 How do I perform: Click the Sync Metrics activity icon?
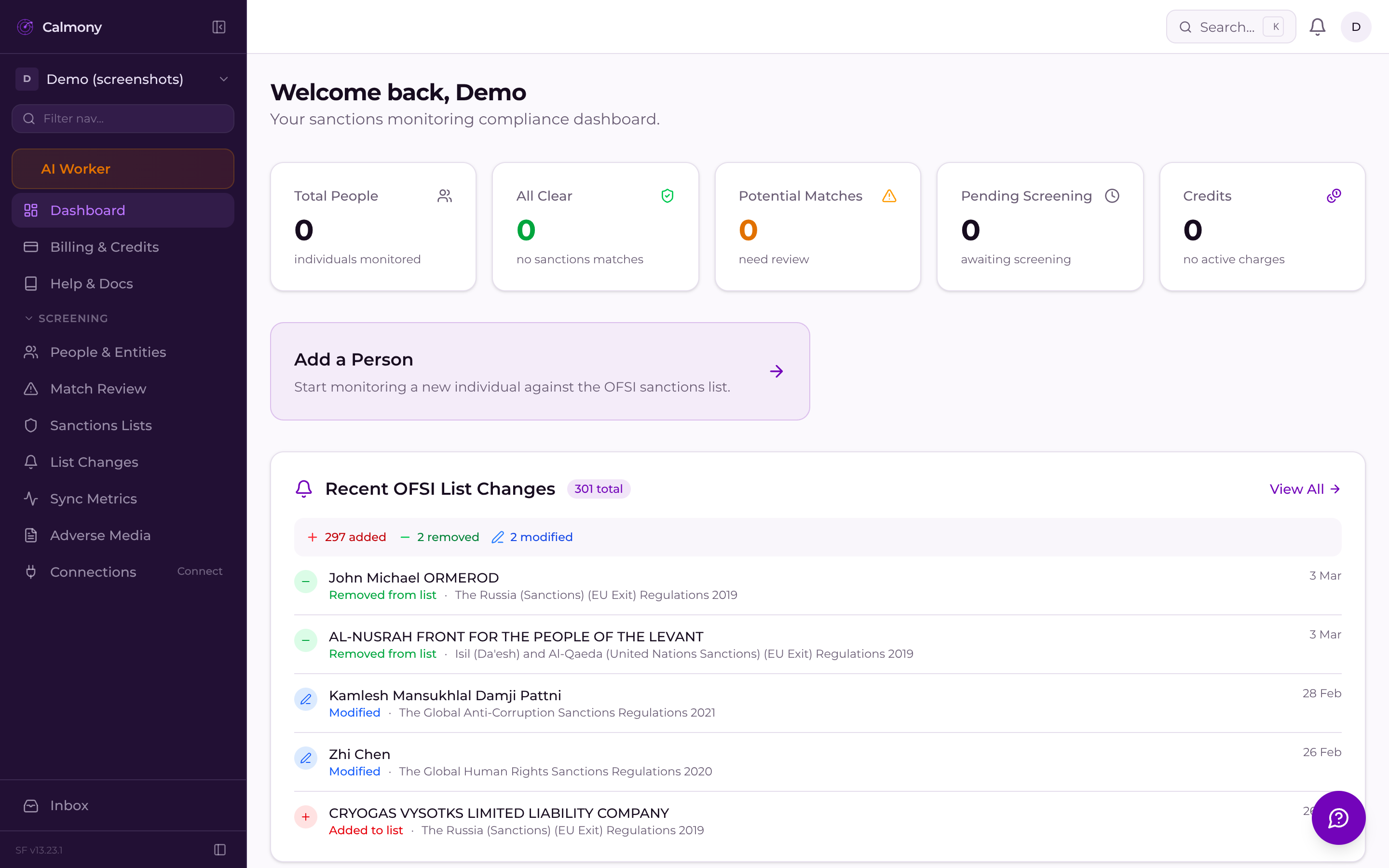click(x=31, y=499)
